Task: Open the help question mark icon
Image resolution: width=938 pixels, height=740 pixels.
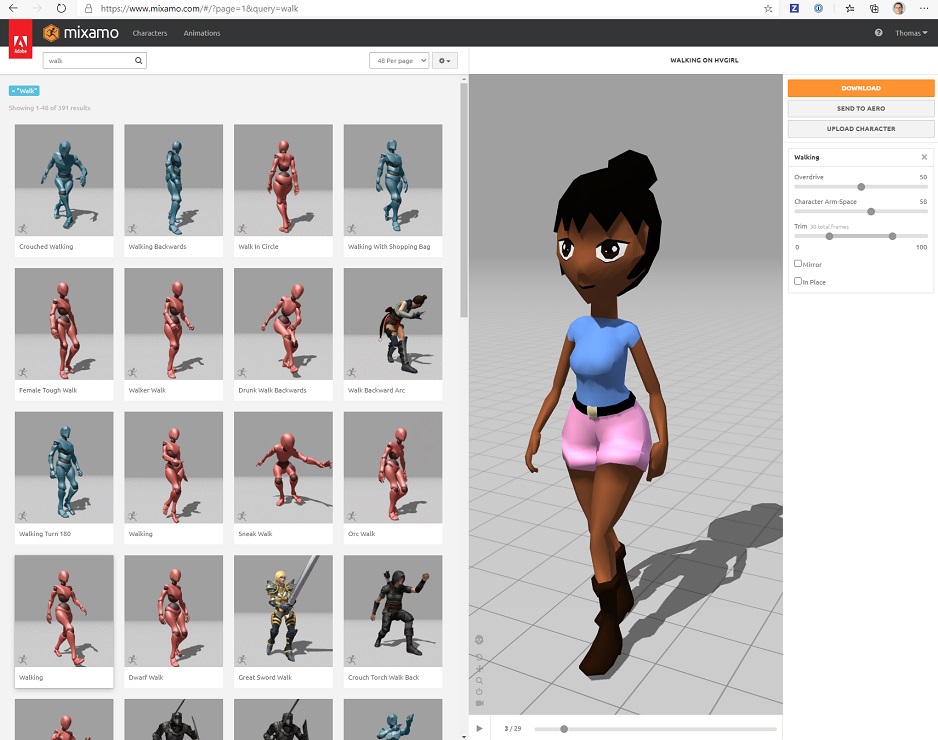Action: 879,33
